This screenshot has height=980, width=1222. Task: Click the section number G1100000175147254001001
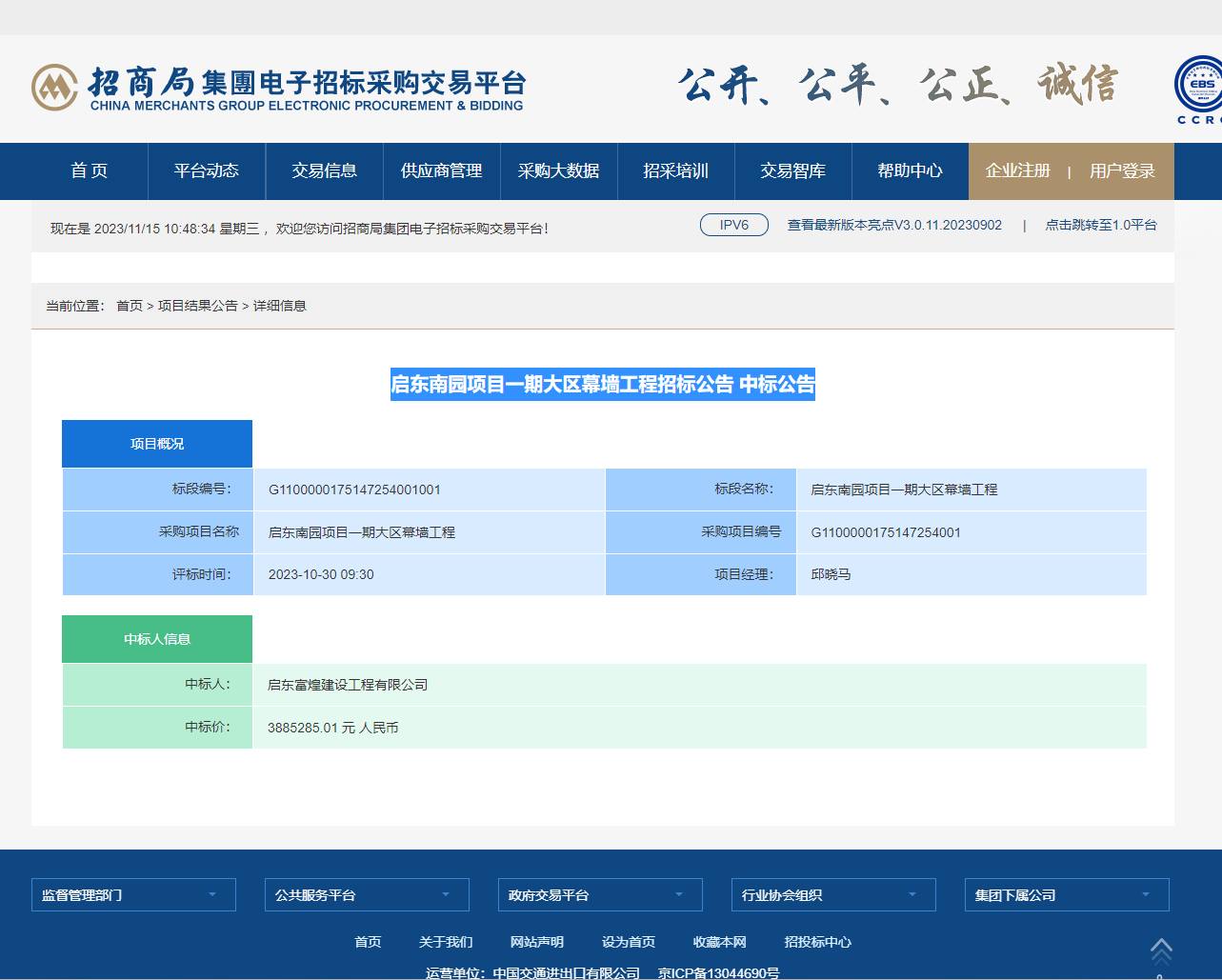click(354, 490)
